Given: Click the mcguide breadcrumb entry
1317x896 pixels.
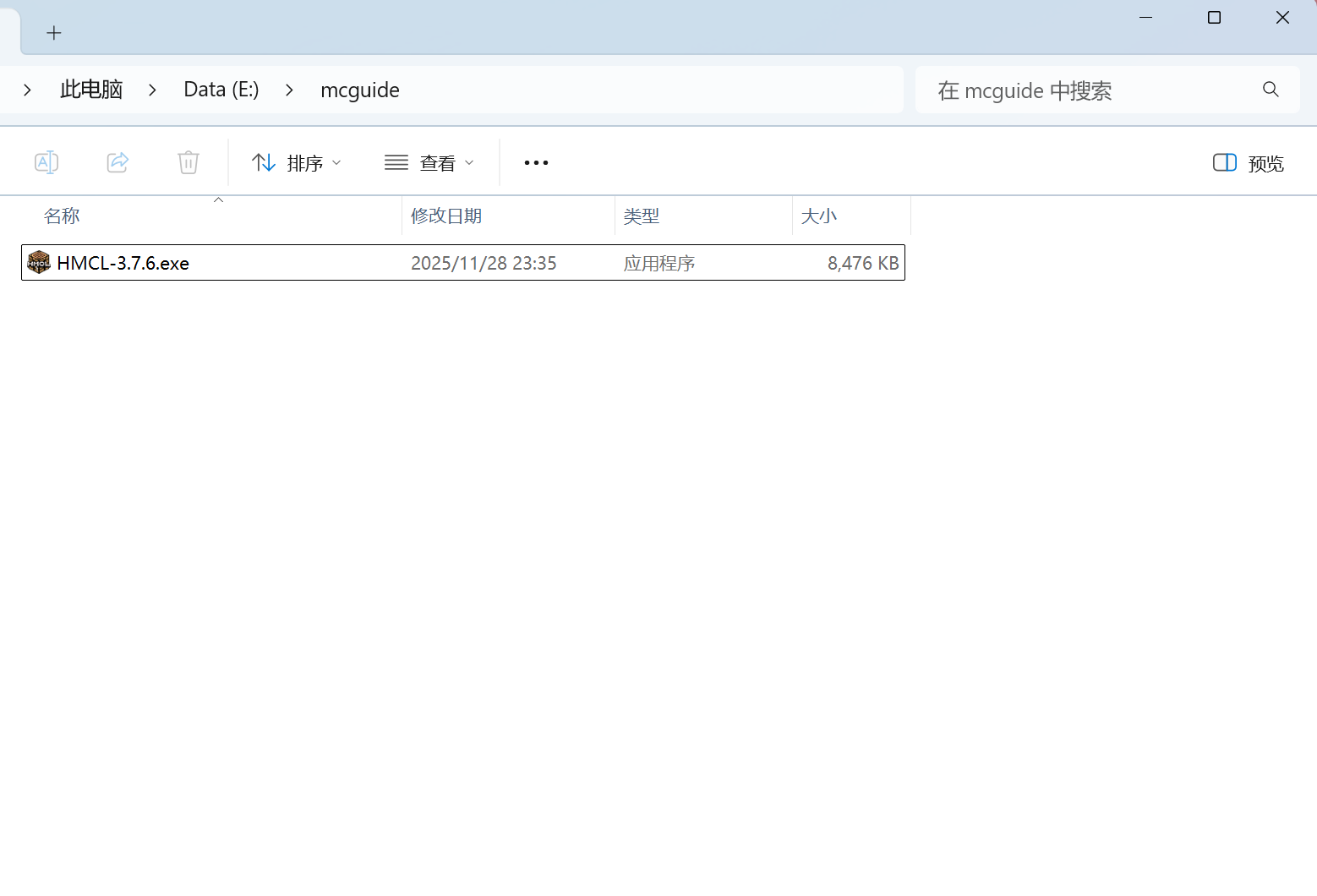Looking at the screenshot, I should [x=359, y=89].
